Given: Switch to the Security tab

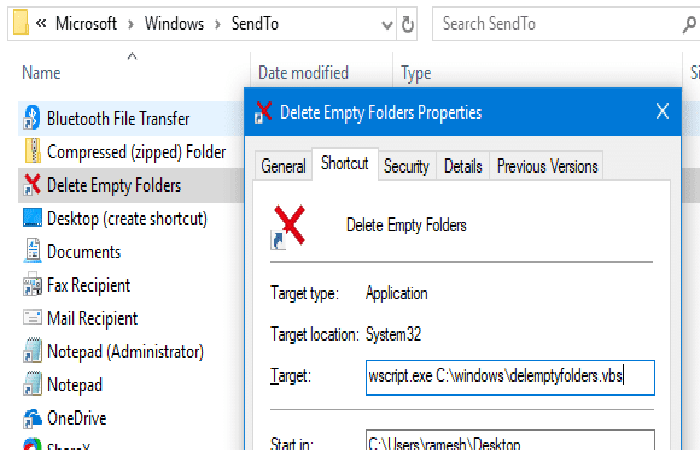Looking at the screenshot, I should click(x=406, y=166).
